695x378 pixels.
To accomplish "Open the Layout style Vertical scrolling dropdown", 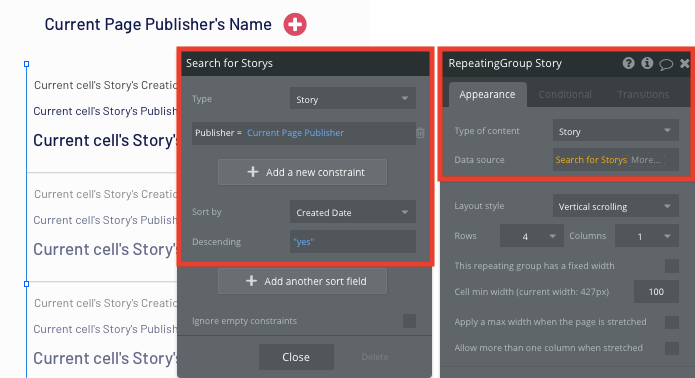I will coord(616,206).
